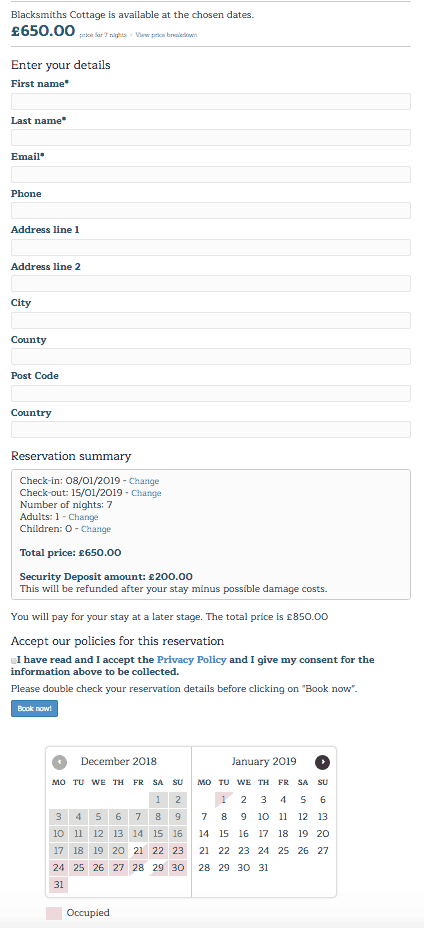
Task: Focus the First name field
Action: [x=211, y=101]
